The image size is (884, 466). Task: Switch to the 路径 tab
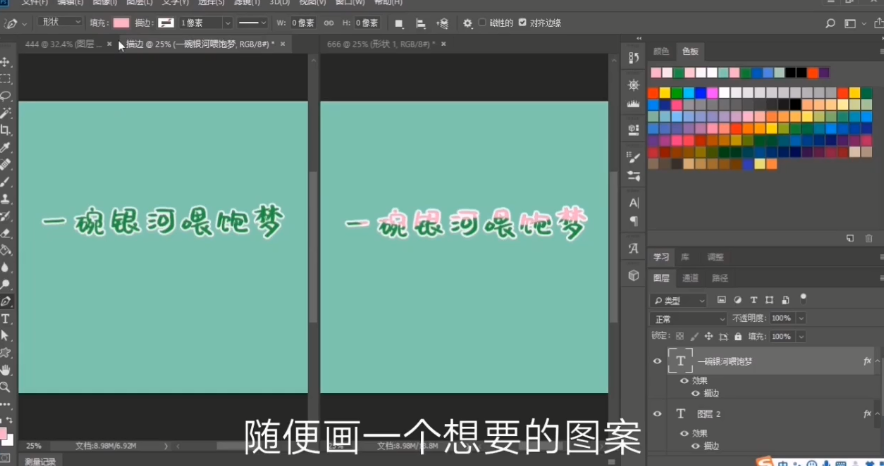[x=719, y=278]
